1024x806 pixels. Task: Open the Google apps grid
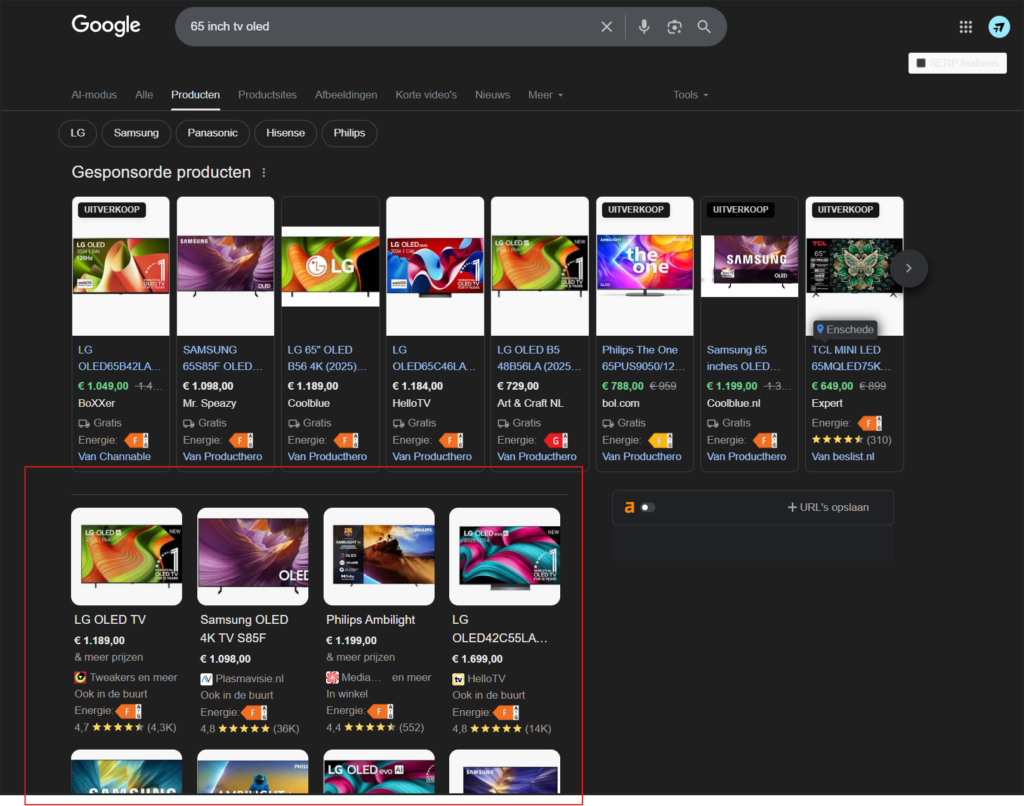point(965,27)
